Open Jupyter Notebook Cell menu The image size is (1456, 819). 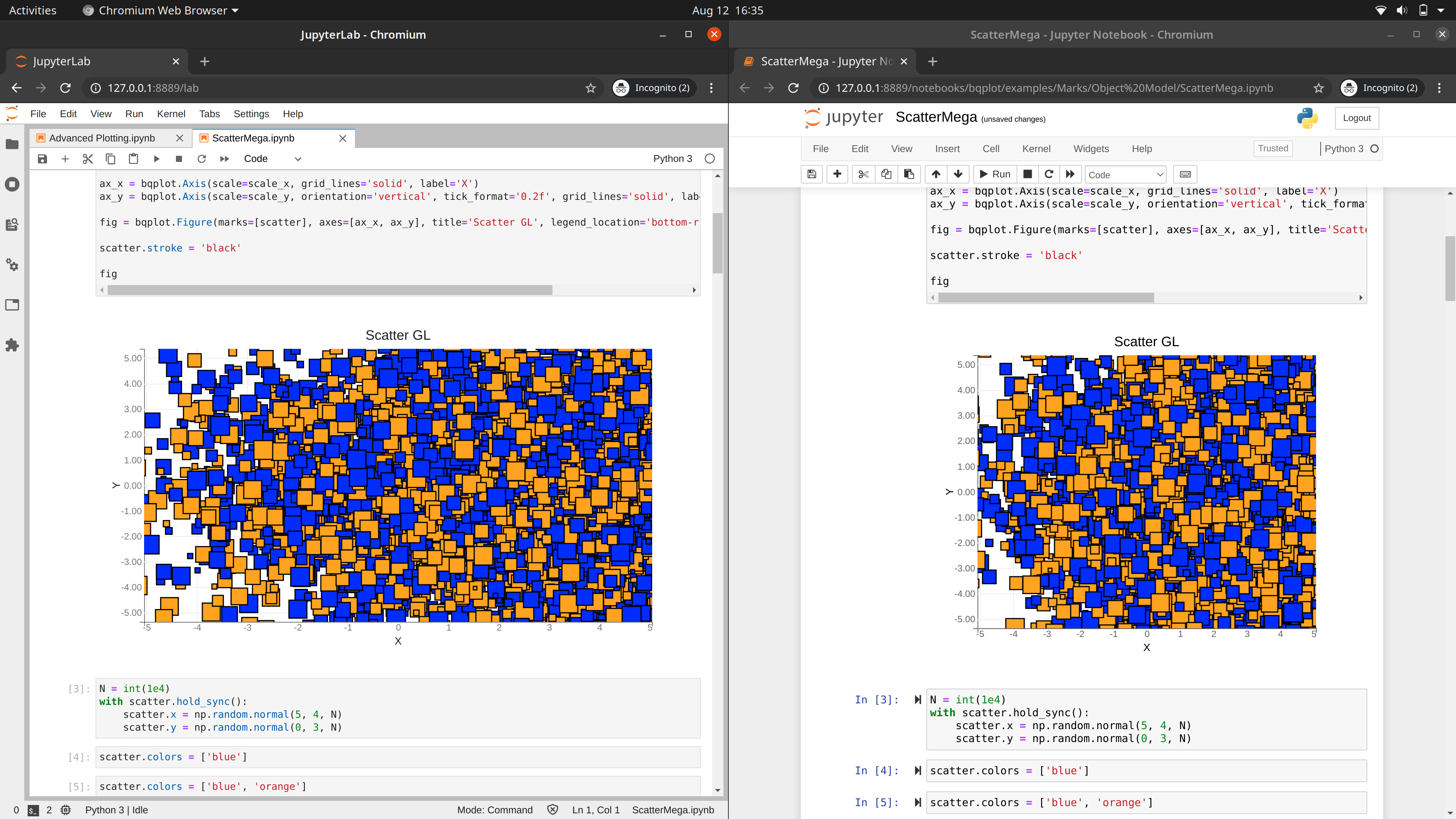[991, 149]
